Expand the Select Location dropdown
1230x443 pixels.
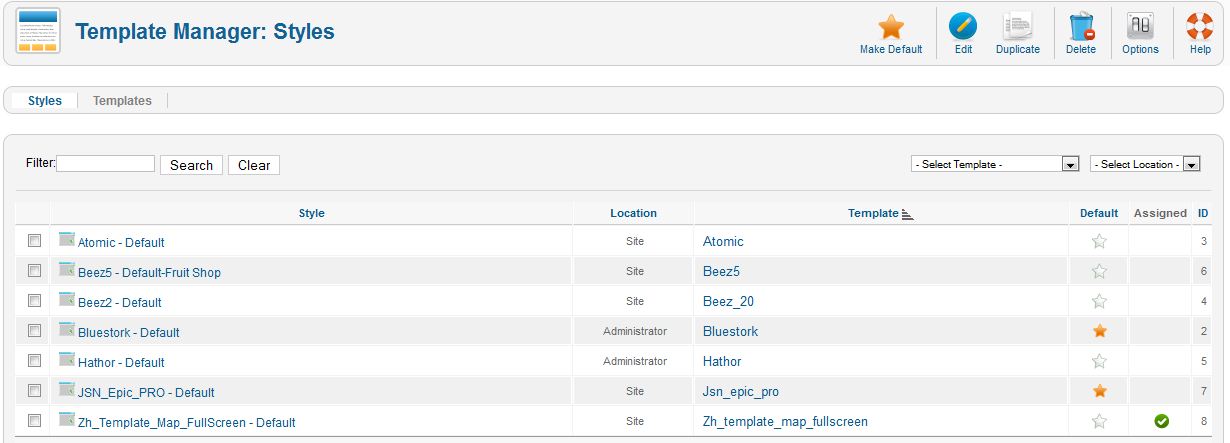pyautogui.click(x=1144, y=164)
